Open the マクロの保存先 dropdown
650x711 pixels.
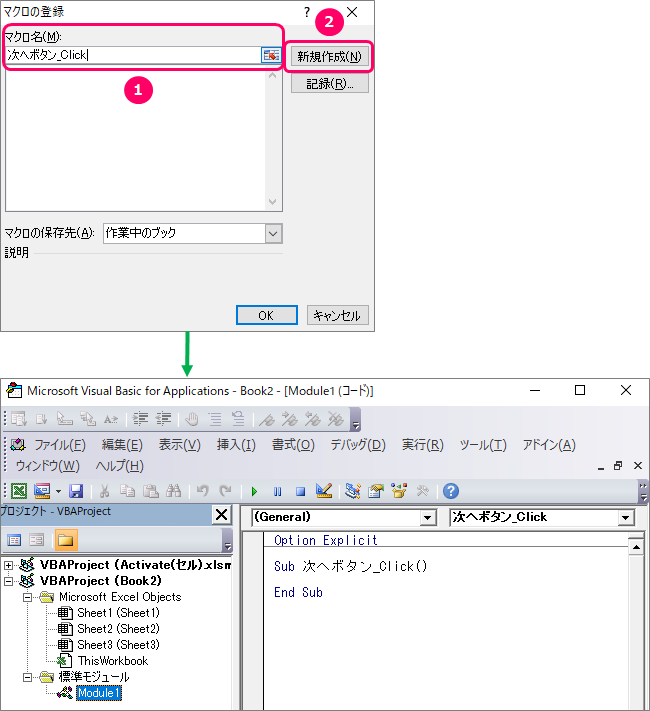273,233
